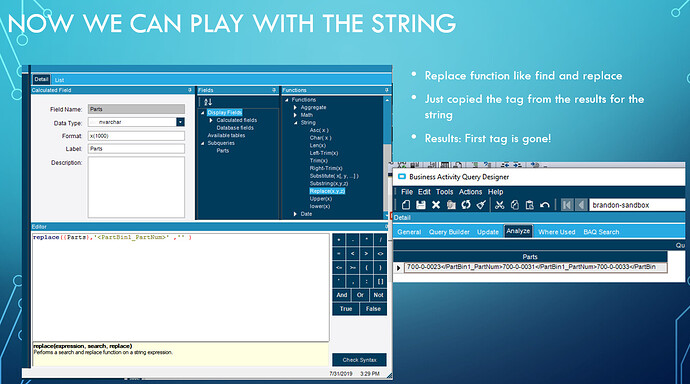Save the query with floppy icon
Image resolution: width=690 pixels, height=384 pixels.
click(421, 205)
